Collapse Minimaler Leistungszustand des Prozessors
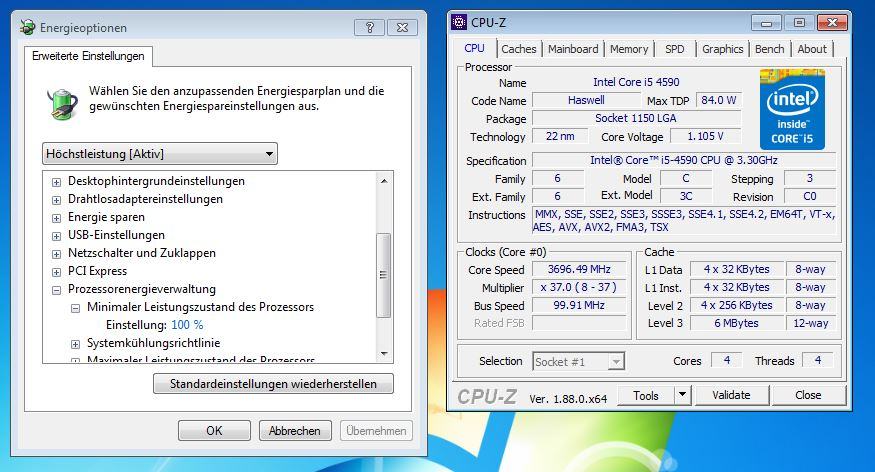The image size is (875, 472). pyautogui.click(x=75, y=308)
